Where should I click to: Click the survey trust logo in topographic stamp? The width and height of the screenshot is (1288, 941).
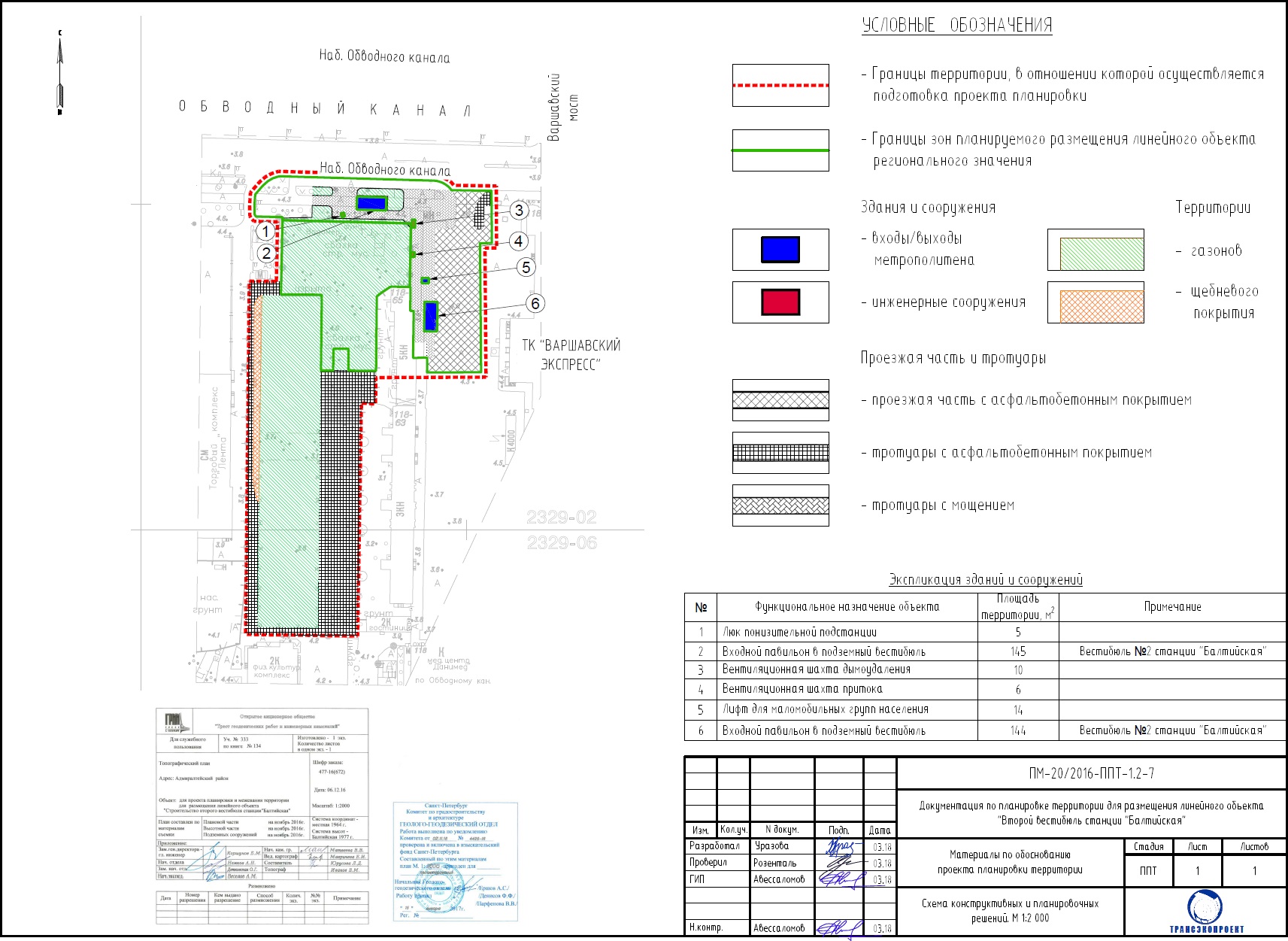point(173,723)
